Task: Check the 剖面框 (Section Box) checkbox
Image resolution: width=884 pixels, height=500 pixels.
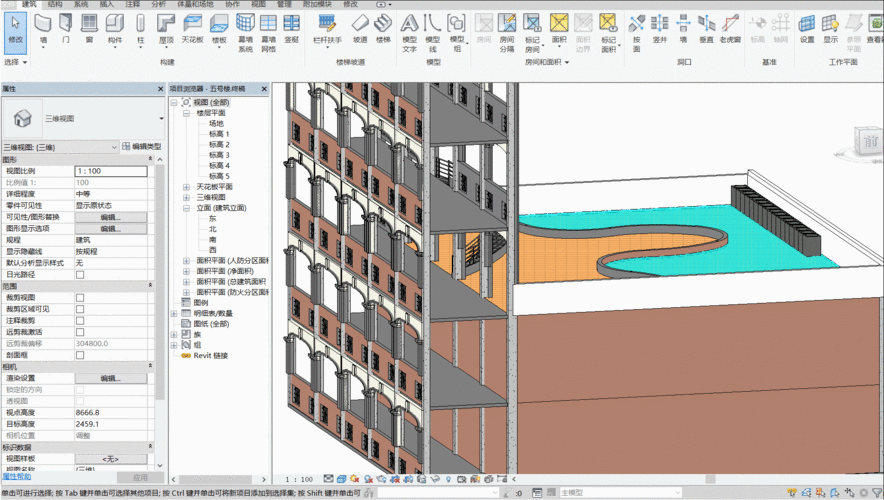Action: (x=80, y=354)
